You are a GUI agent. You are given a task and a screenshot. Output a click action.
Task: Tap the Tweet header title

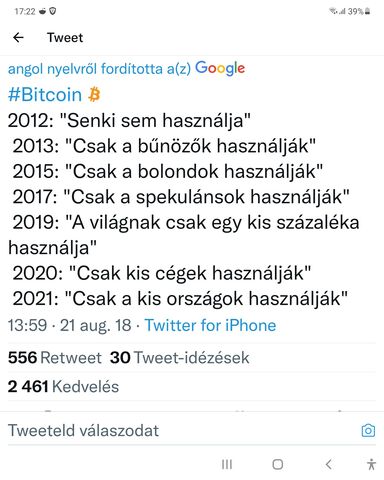tap(65, 37)
